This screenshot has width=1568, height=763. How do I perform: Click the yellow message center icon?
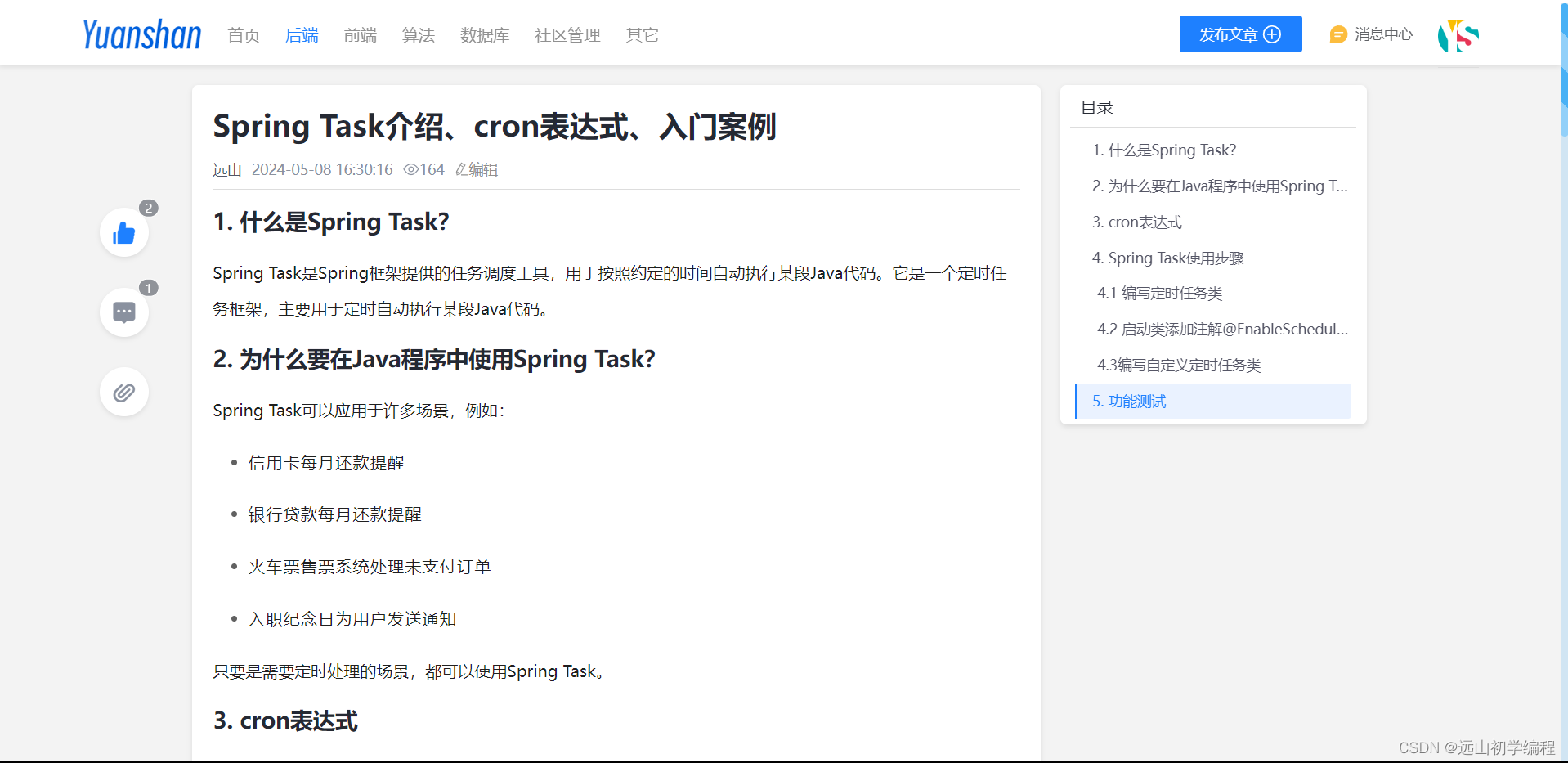tap(1338, 34)
